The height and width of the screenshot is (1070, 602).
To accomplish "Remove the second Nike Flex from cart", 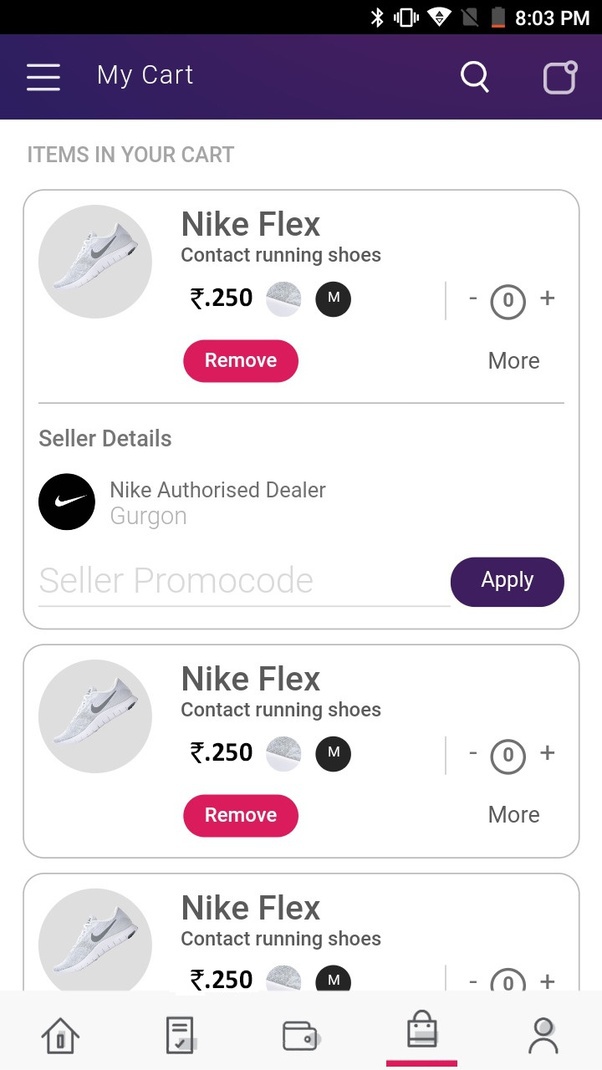I will pyautogui.click(x=240, y=815).
